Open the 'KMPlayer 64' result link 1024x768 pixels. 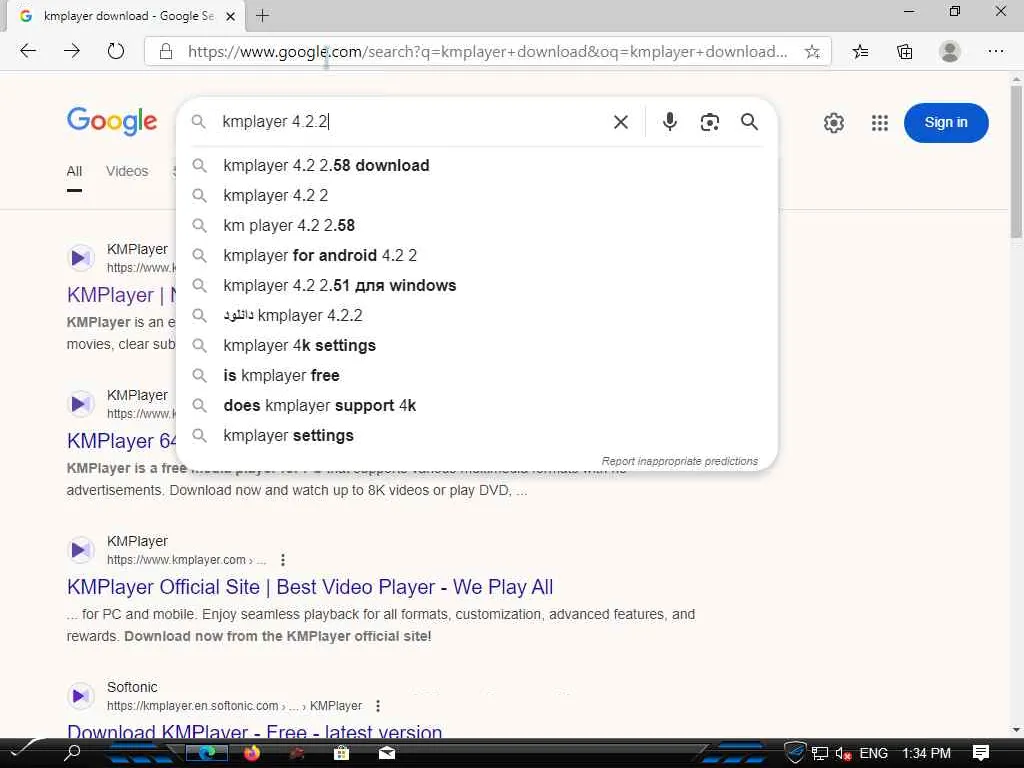(x=121, y=441)
